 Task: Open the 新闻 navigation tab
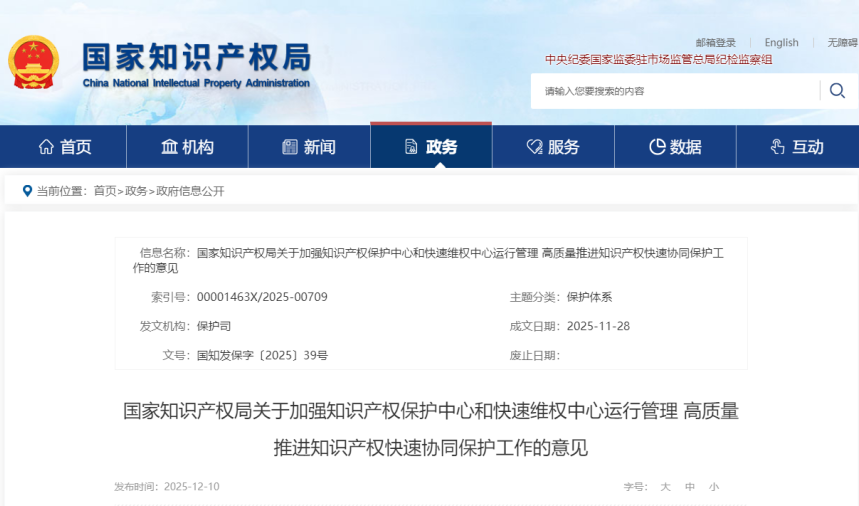click(x=309, y=147)
